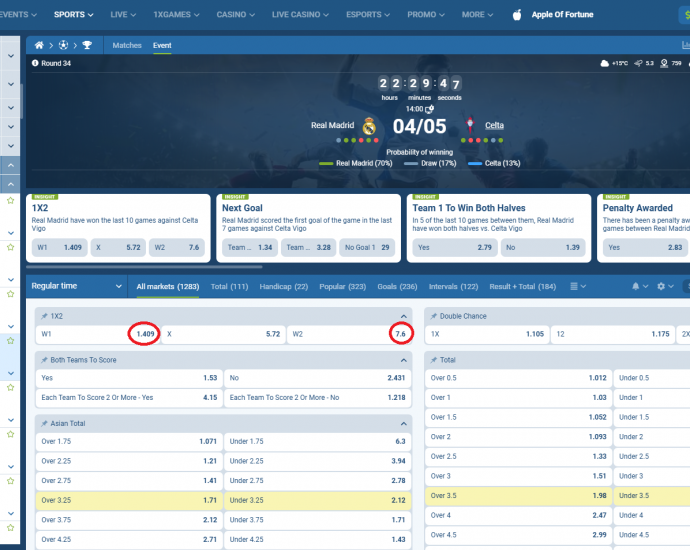Bet on W1 at 1.409 in 1X2 market
690x550 pixels.
pos(98,334)
